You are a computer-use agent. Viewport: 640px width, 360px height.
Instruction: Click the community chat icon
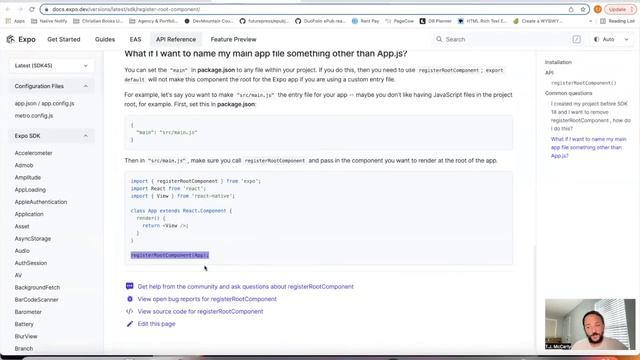pyautogui.click(x=129, y=286)
